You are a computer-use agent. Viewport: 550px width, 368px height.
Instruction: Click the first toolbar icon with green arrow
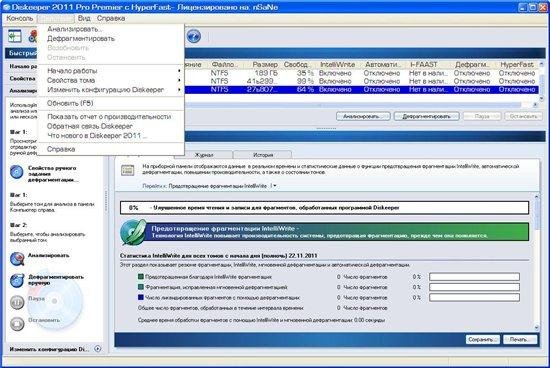point(15,36)
